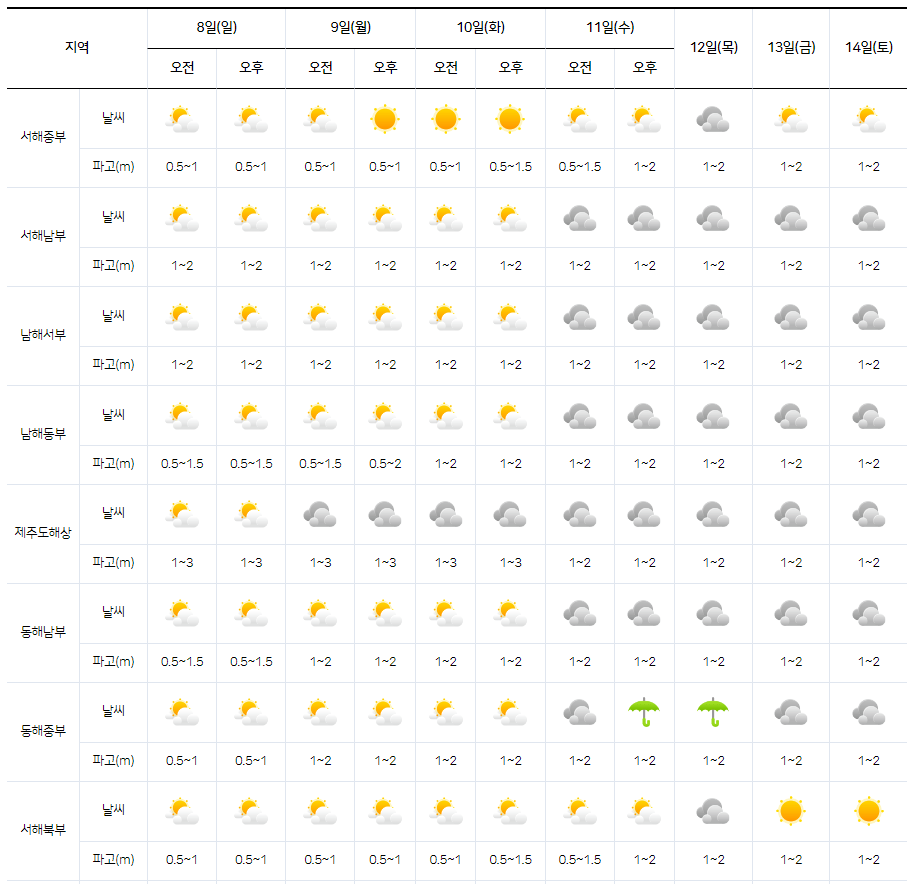Click 서해남부 partly cloudy icon for 10일 오후
This screenshot has height=884, width=914.
click(x=510, y=219)
